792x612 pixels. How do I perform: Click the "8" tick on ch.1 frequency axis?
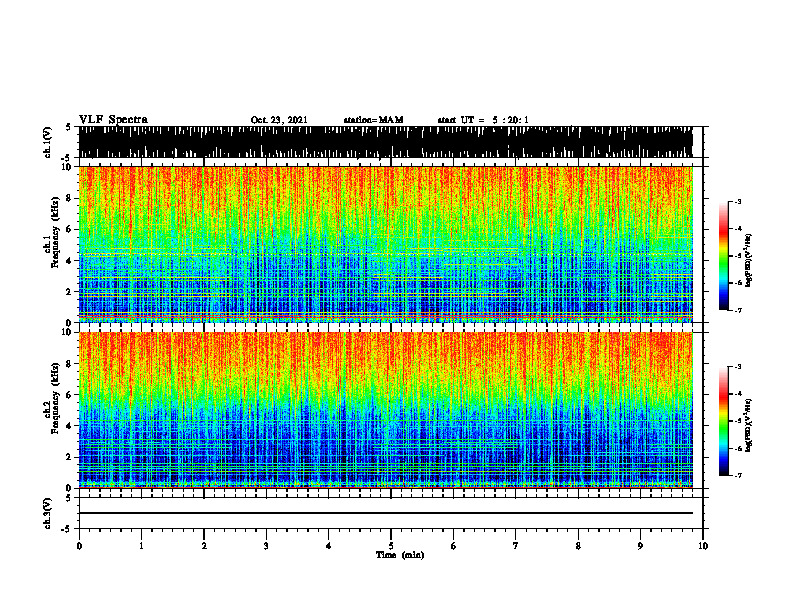tap(71, 198)
